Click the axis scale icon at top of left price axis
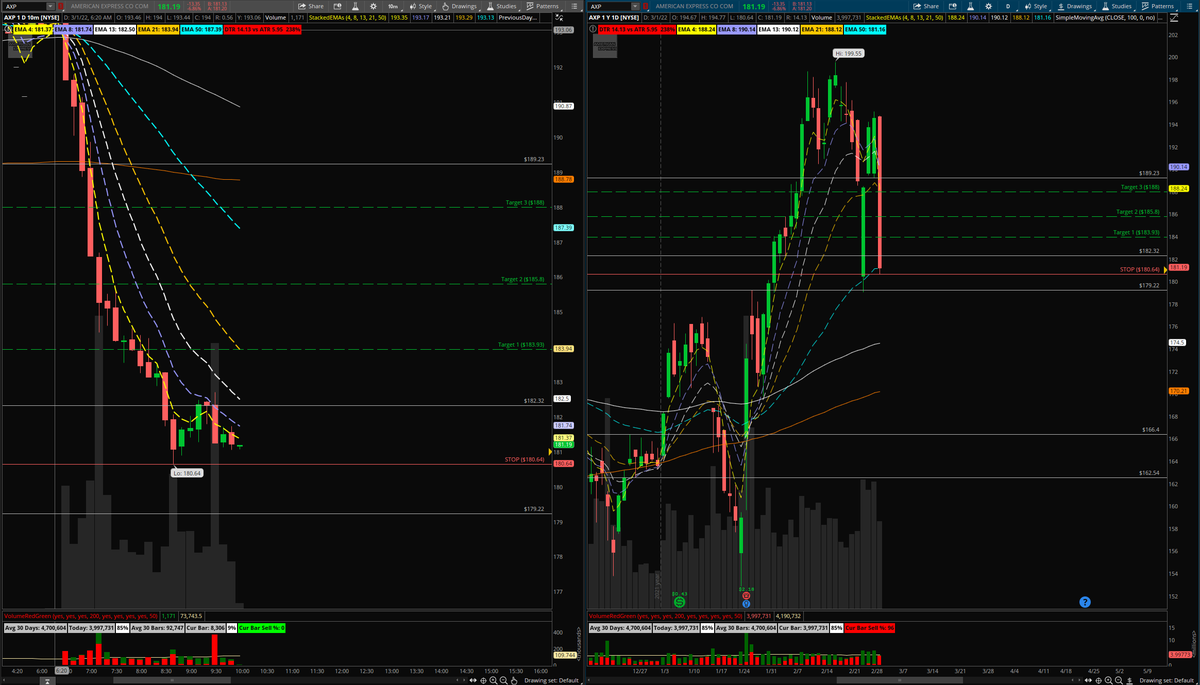 (x=559, y=18)
